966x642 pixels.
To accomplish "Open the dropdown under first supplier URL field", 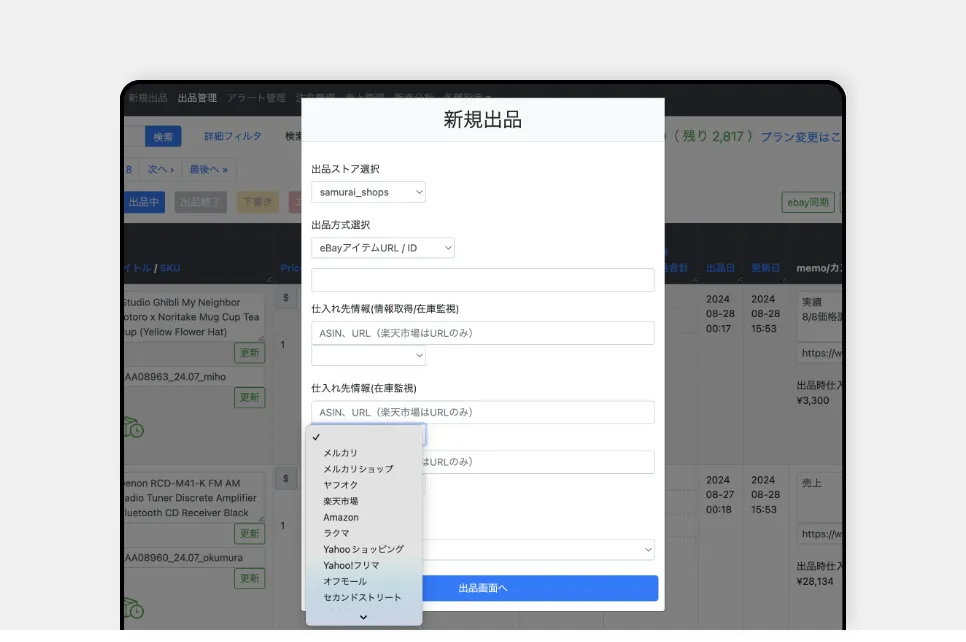I will coord(368,355).
